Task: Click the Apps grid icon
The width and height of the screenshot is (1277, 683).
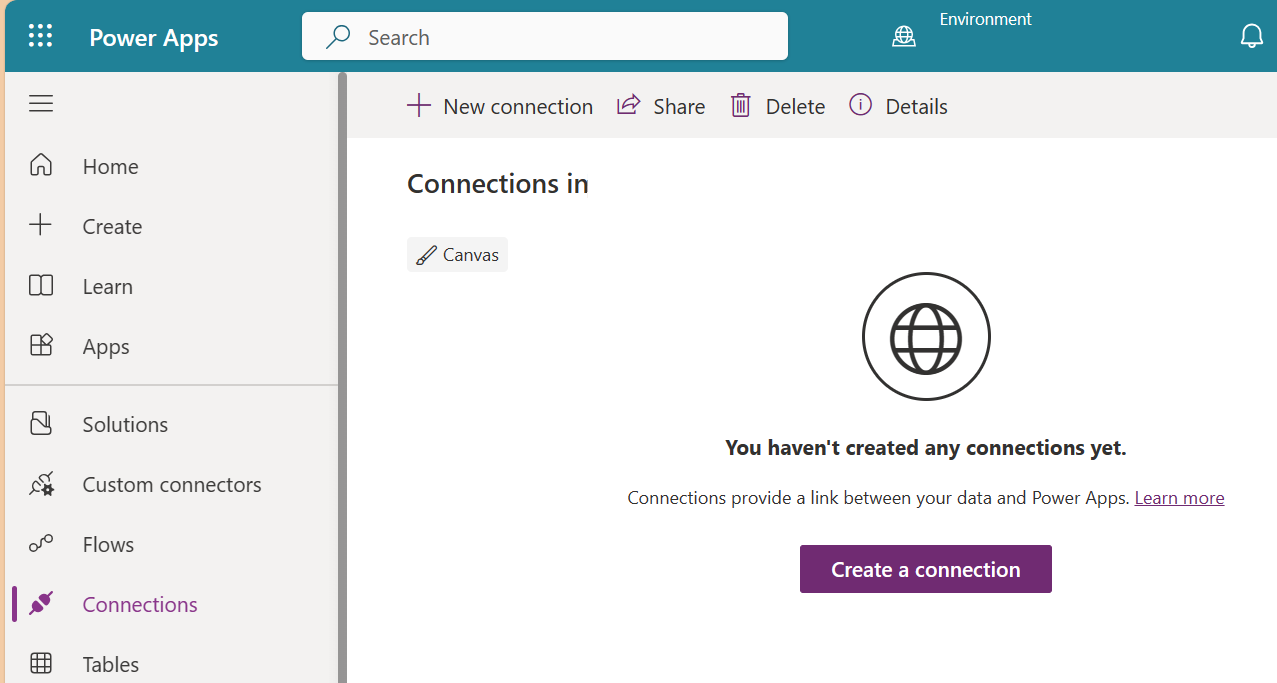Action: pos(41,345)
